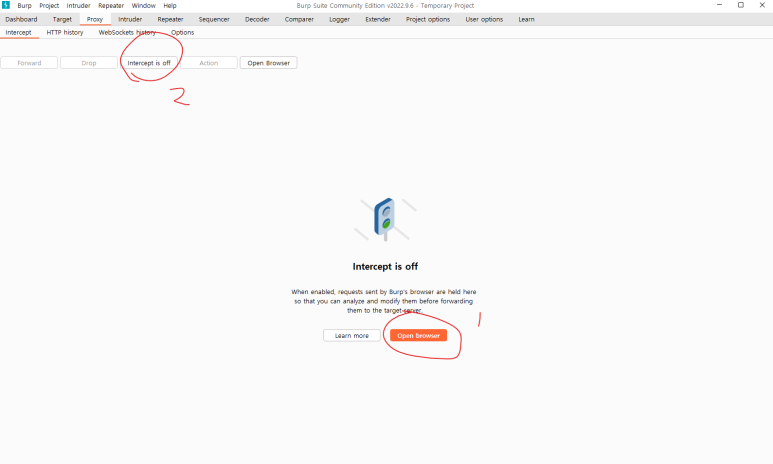Close the Burp Suite window
The width and height of the screenshot is (773, 464).
pyautogui.click(x=762, y=5)
